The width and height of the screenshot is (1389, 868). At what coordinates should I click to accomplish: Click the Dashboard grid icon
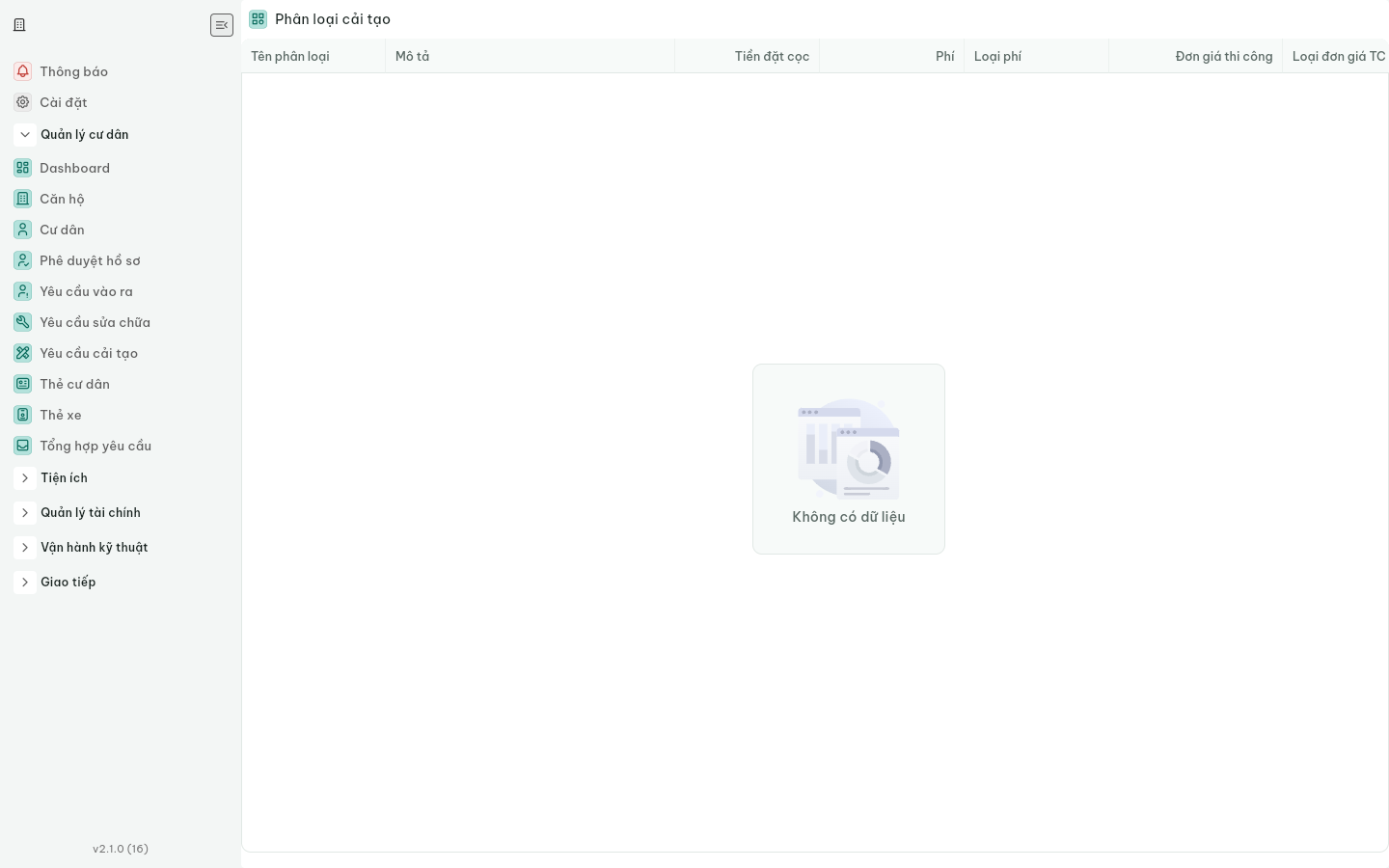[x=23, y=168]
